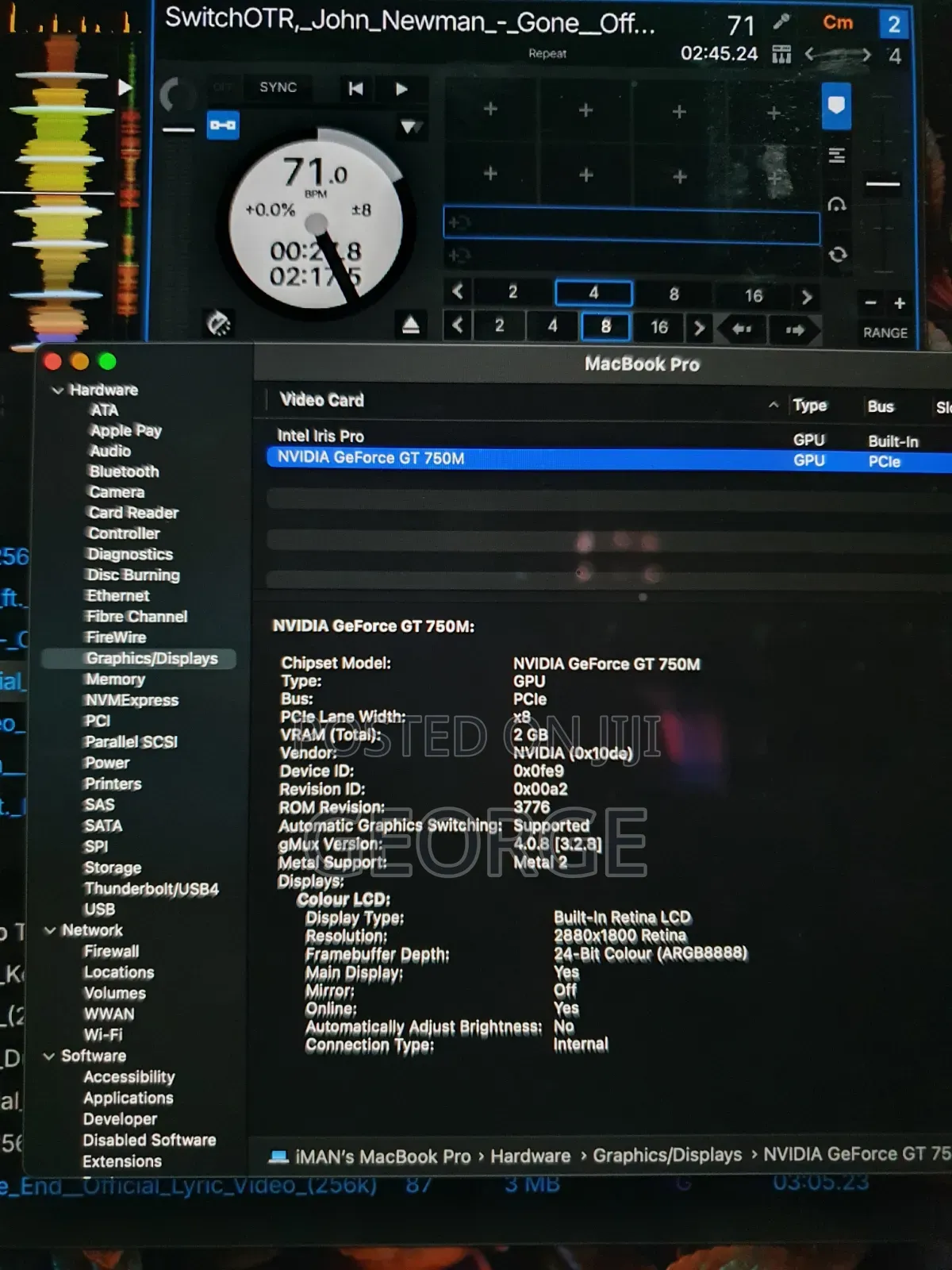
Task: Sort by Type column header
Action: click(810, 406)
